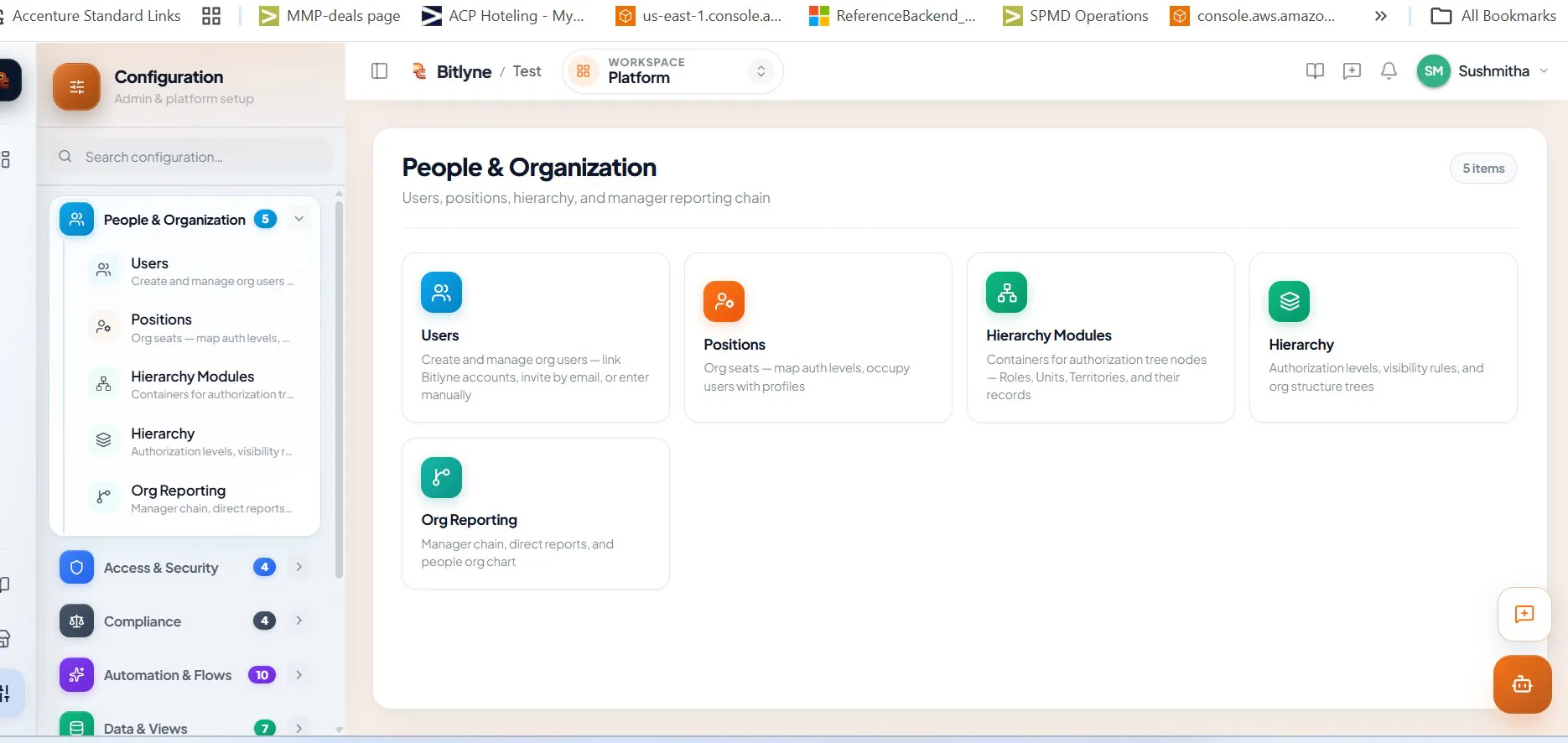Viewport: 1568px width, 743px height.
Task: Open the Positions card title
Action: pyautogui.click(x=735, y=345)
